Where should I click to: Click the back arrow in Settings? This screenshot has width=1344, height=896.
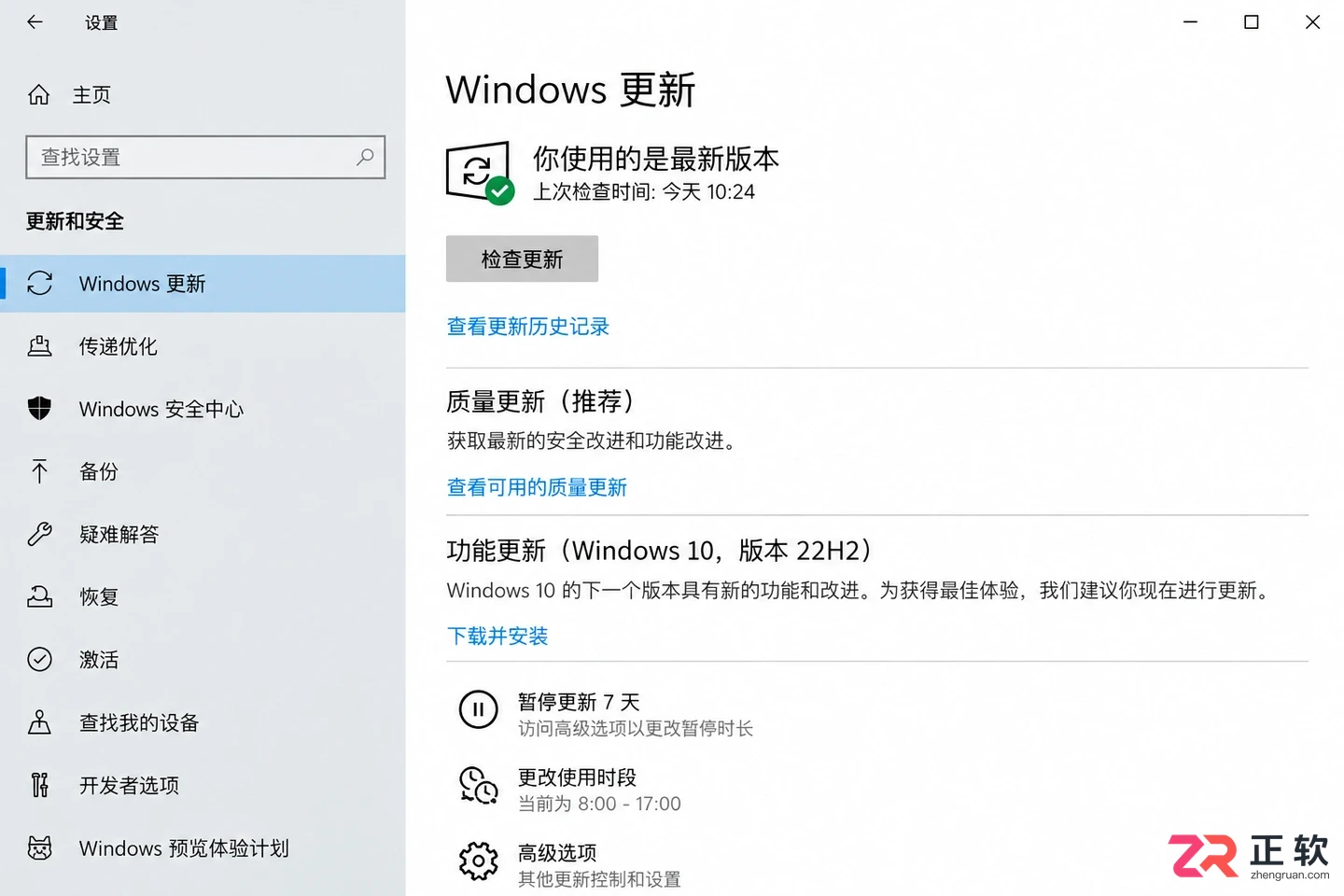click(35, 22)
